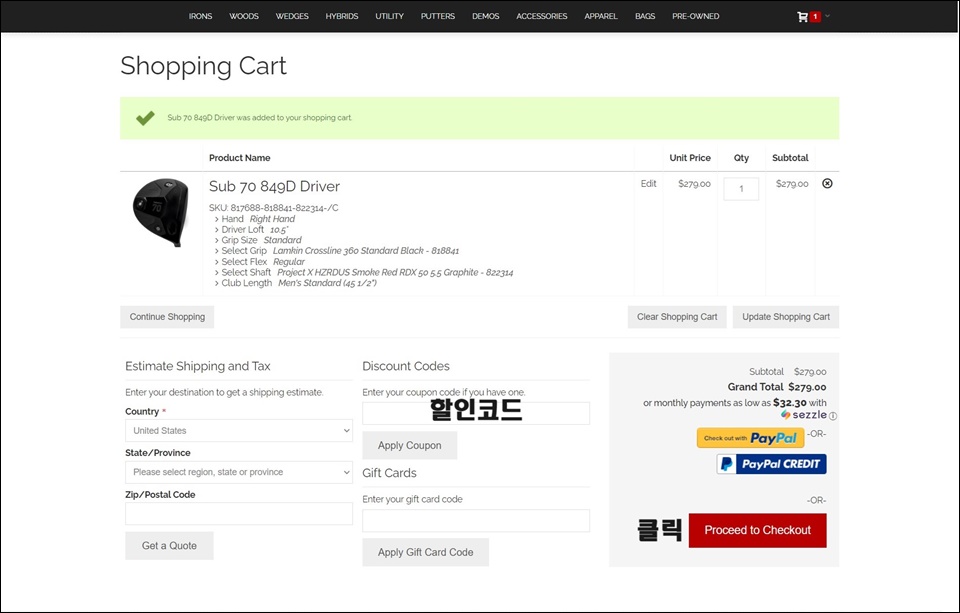Remove Sub 70 849D Driver from cart

[x=827, y=183]
